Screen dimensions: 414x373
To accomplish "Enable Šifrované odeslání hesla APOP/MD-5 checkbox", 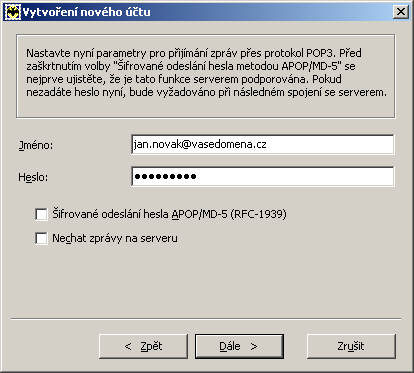I will click(x=41, y=214).
